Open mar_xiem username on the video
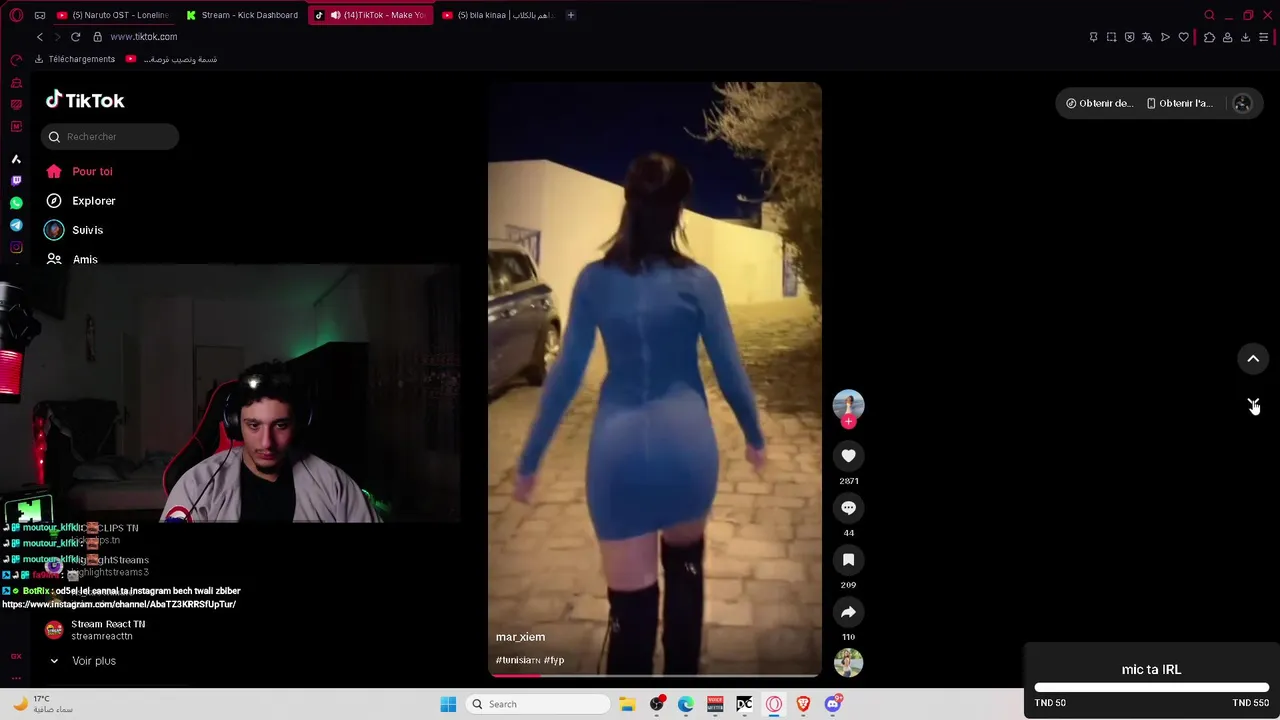 pyautogui.click(x=520, y=637)
